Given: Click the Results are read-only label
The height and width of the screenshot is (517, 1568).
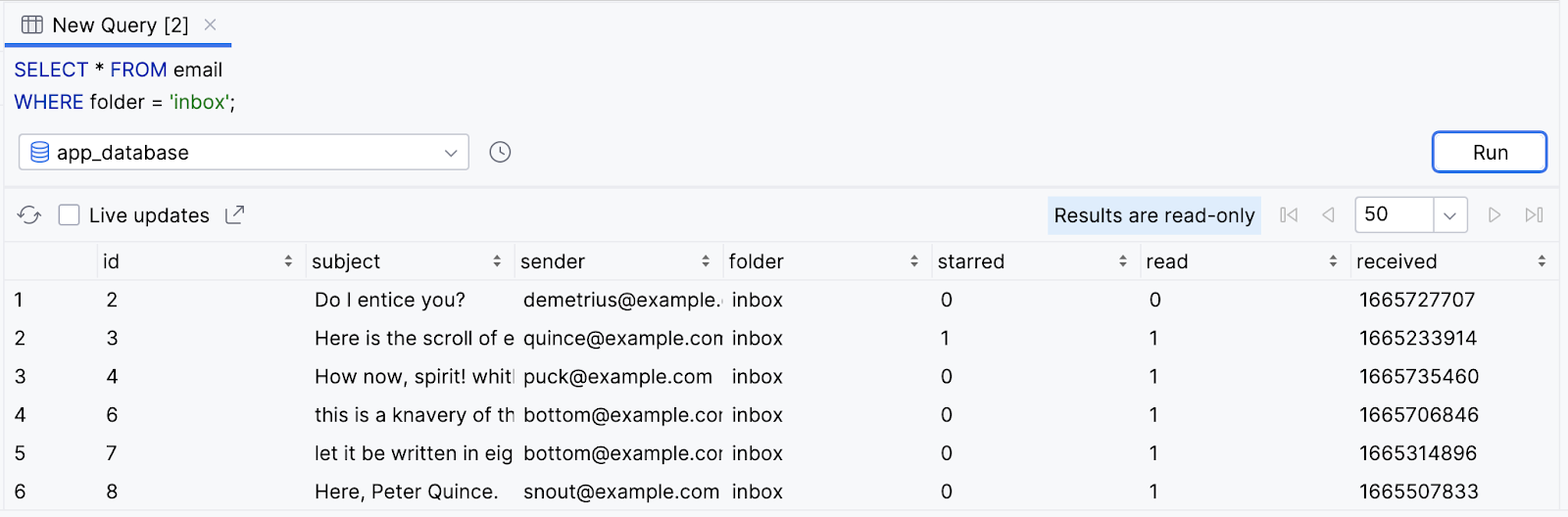Looking at the screenshot, I should [1153, 215].
